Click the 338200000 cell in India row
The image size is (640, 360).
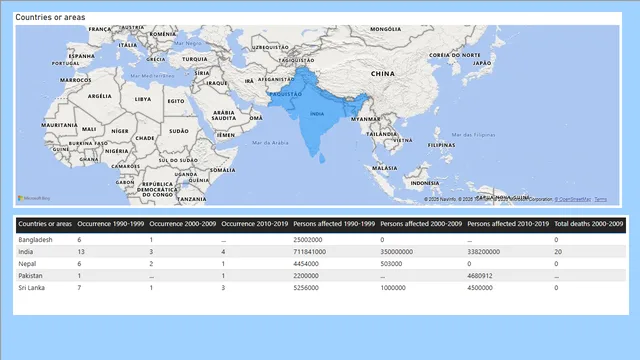[484, 252]
